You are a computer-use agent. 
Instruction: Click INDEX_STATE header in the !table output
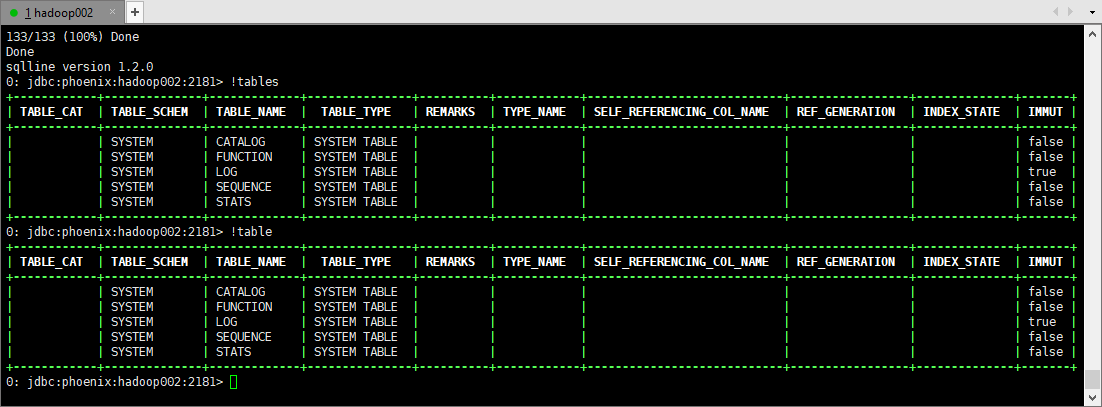961,262
